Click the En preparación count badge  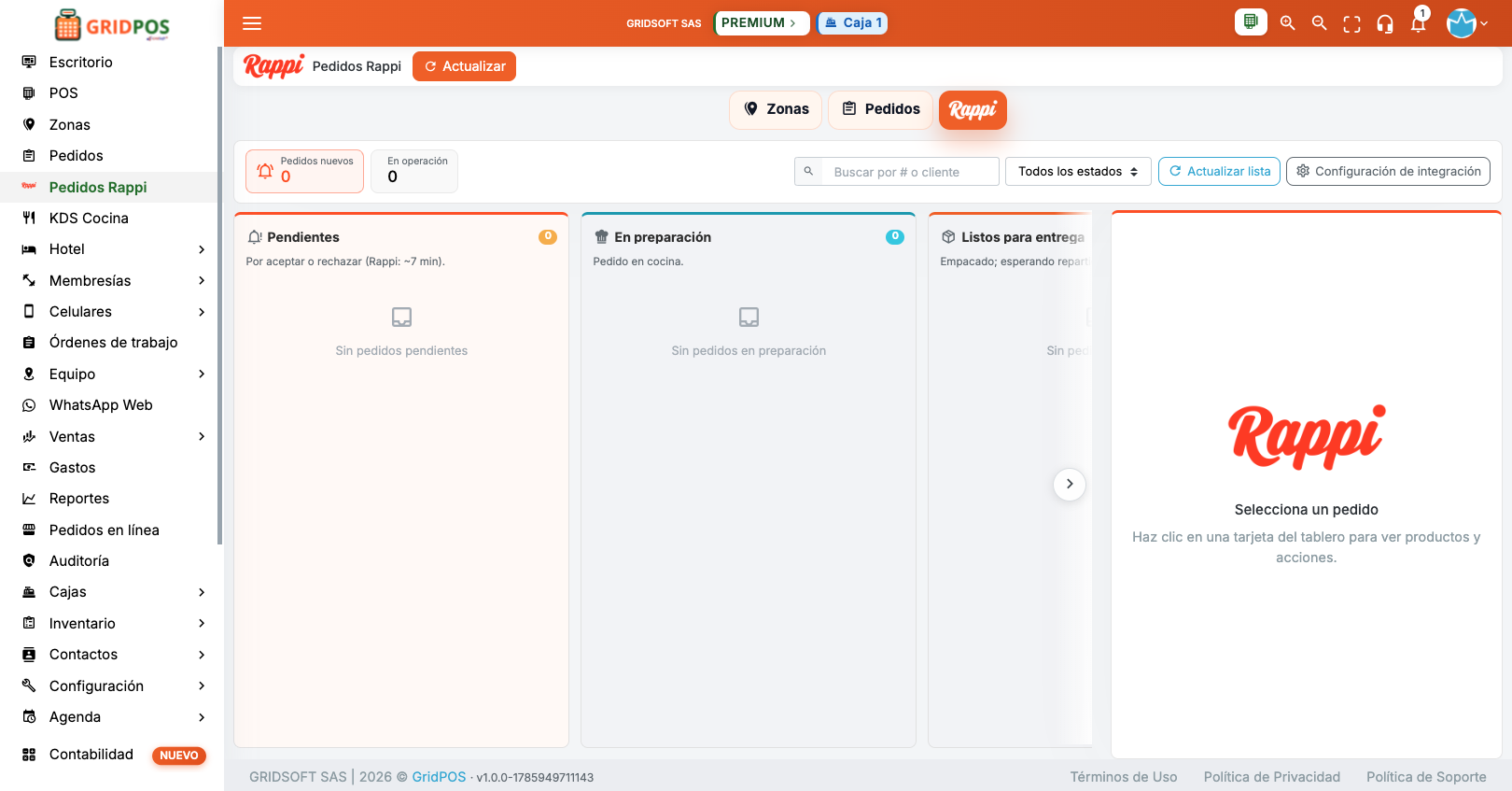[895, 237]
